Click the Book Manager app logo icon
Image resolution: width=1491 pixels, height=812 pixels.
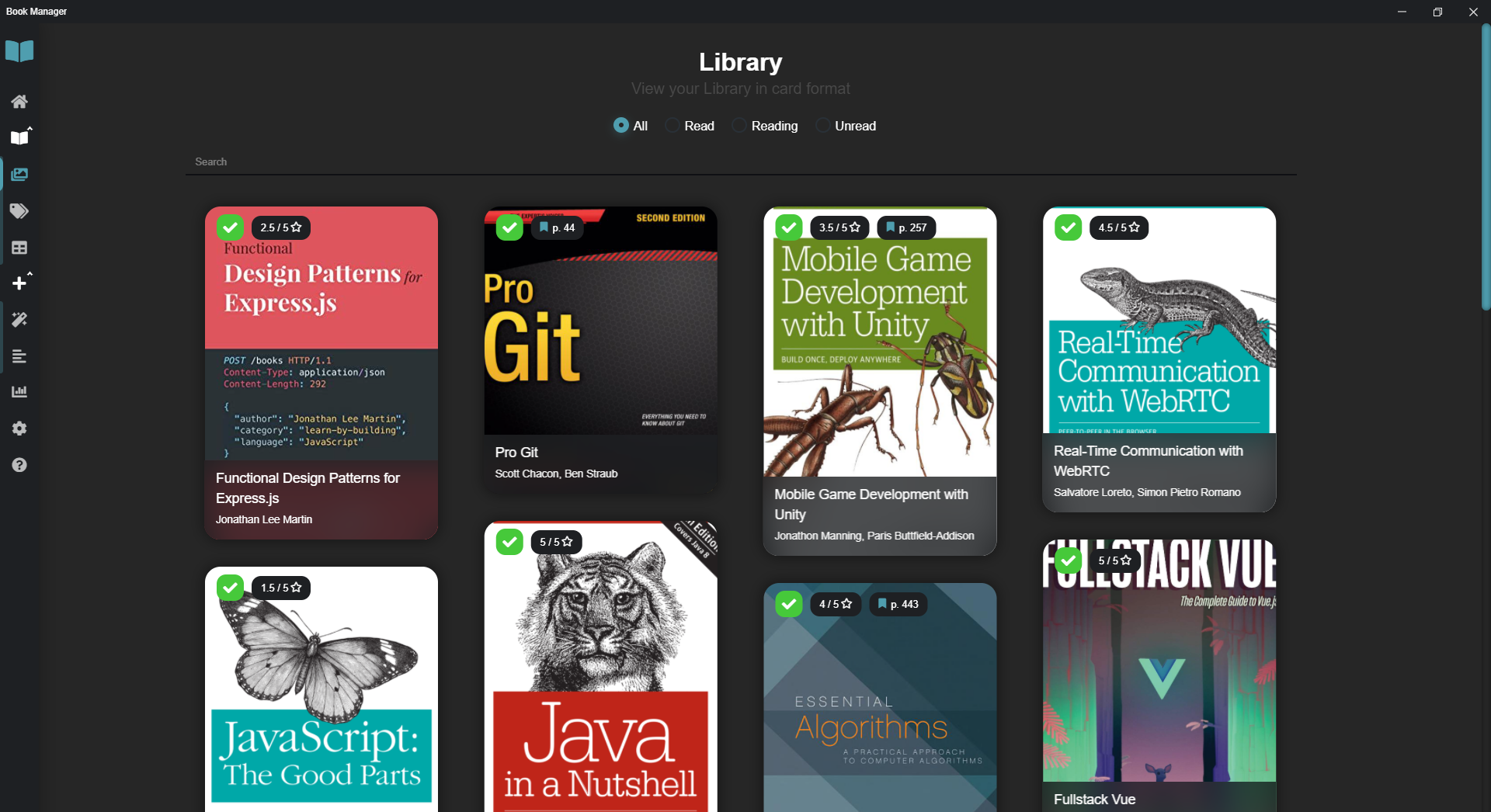[19, 50]
